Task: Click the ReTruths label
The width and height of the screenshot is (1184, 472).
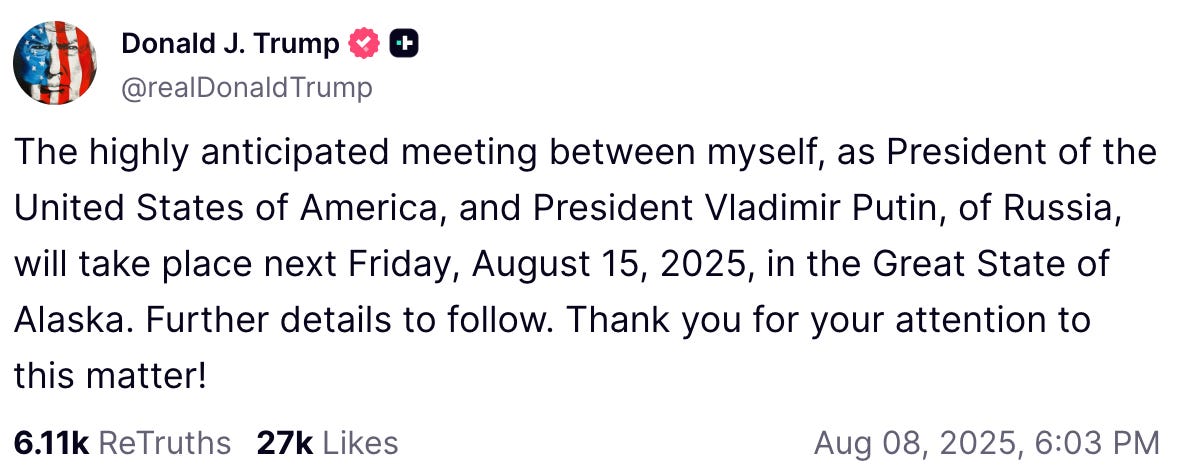Action: [x=165, y=443]
